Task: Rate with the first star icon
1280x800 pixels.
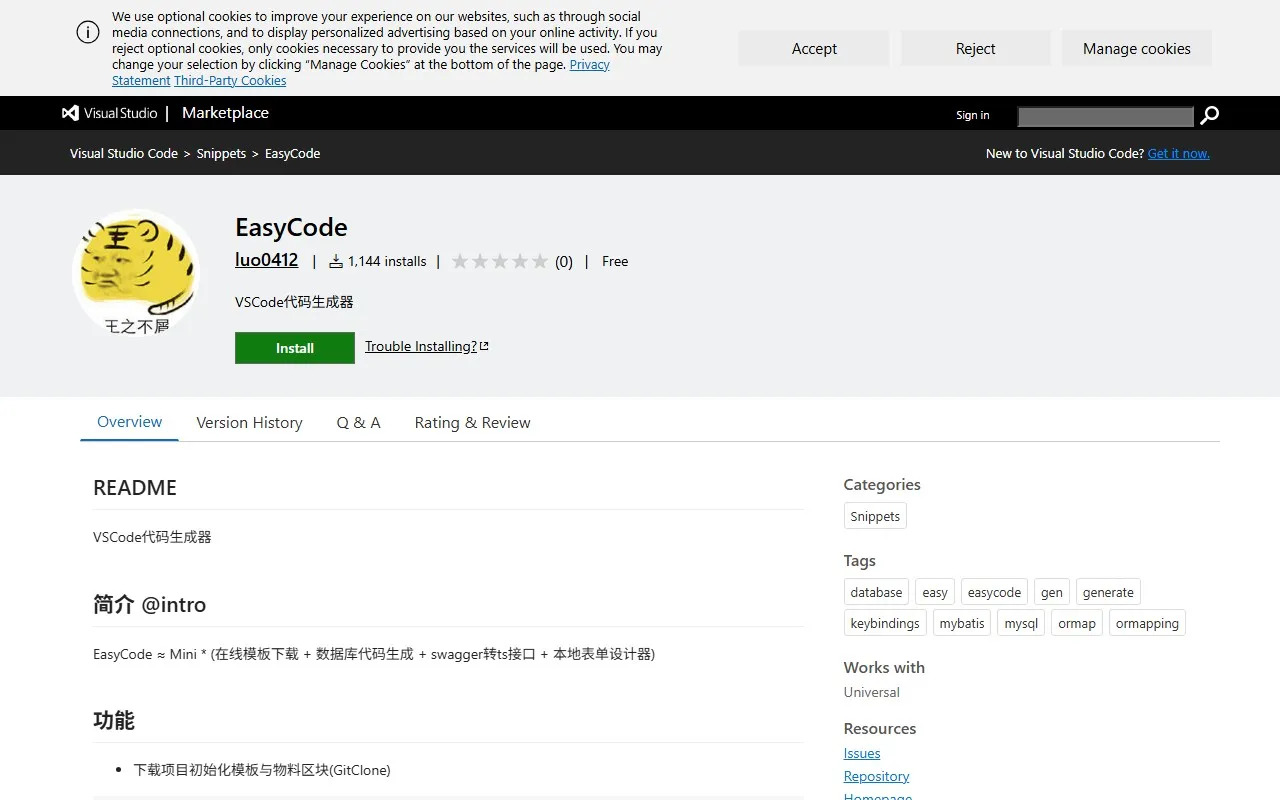Action: (x=460, y=261)
